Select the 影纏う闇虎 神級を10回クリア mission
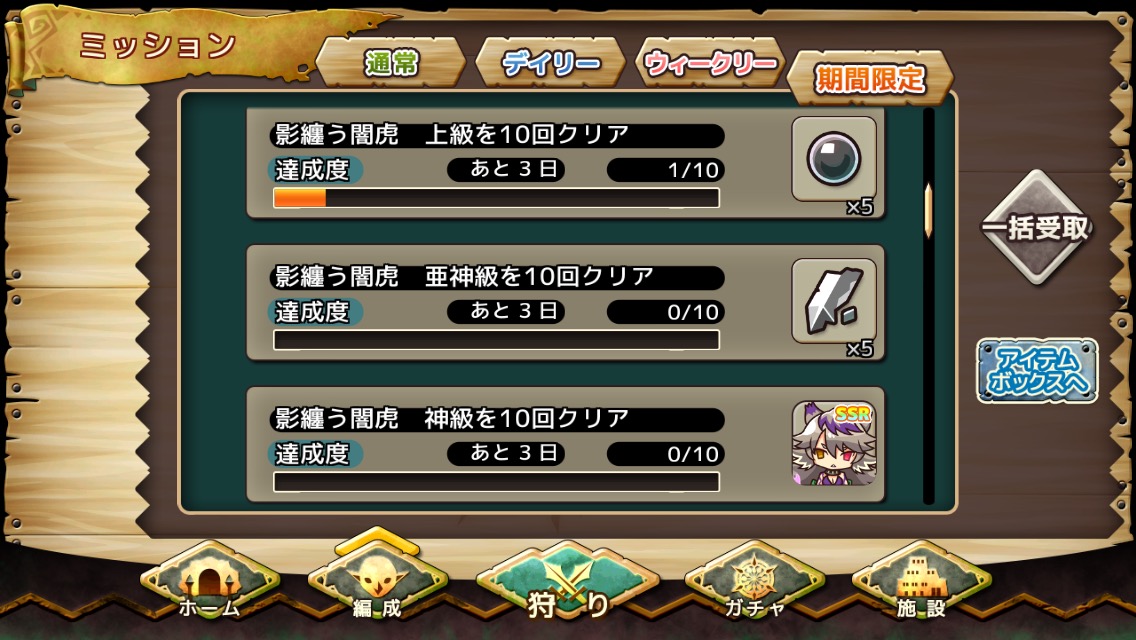This screenshot has width=1136, height=640. pos(566,445)
